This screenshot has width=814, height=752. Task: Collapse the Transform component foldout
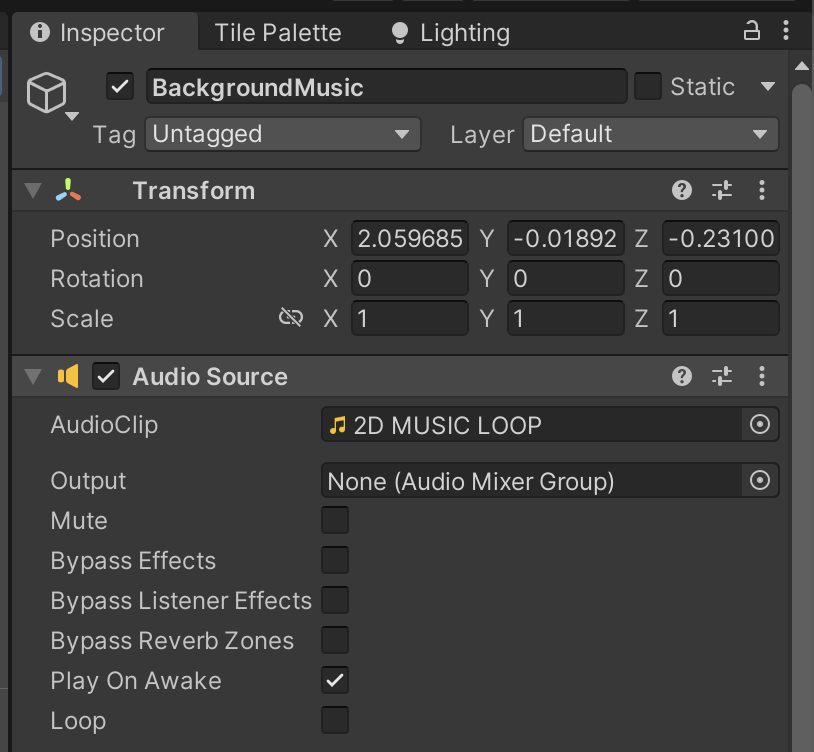pyautogui.click(x=34, y=190)
